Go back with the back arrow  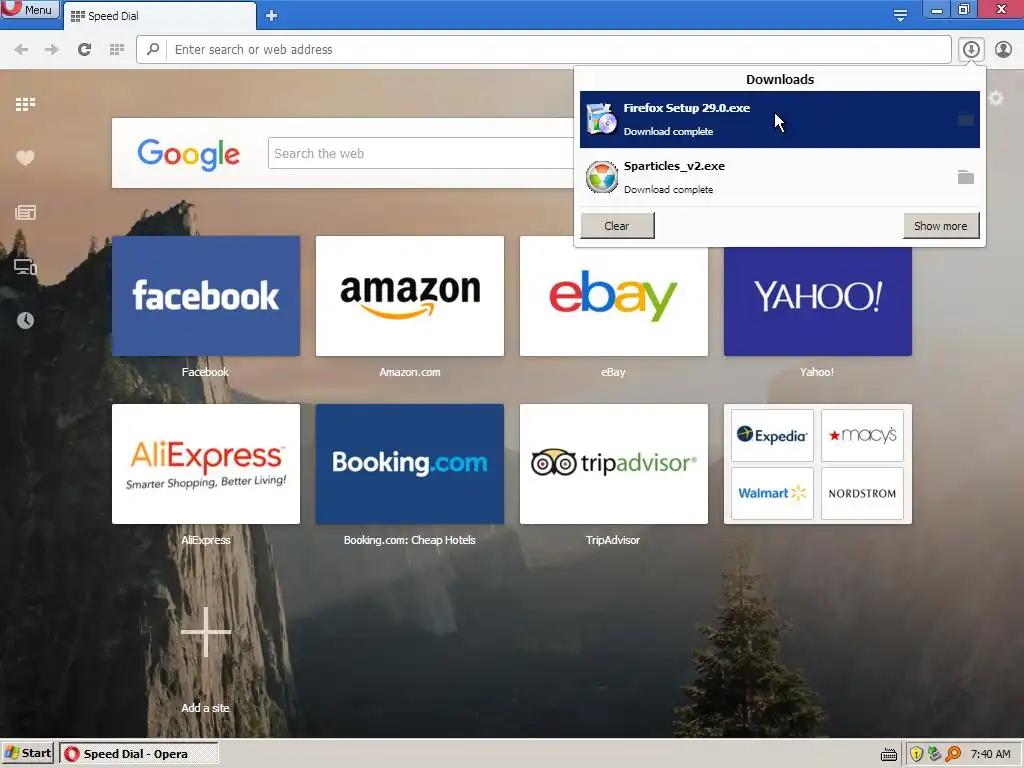pyautogui.click(x=21, y=50)
